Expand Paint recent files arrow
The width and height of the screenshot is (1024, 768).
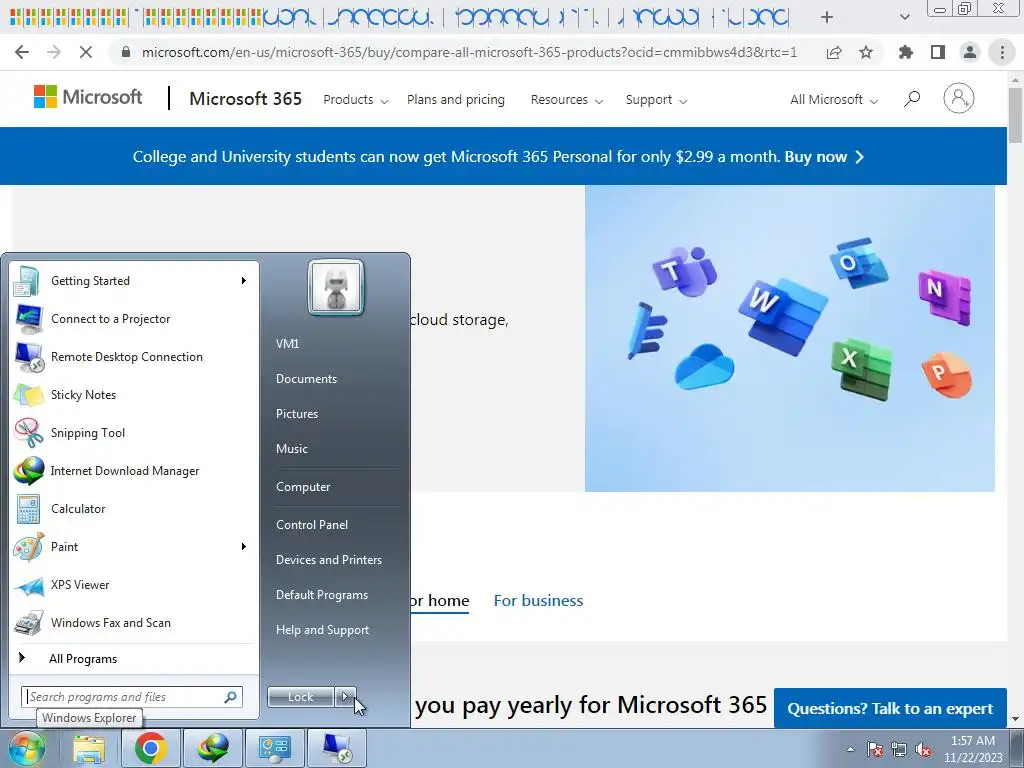click(244, 547)
